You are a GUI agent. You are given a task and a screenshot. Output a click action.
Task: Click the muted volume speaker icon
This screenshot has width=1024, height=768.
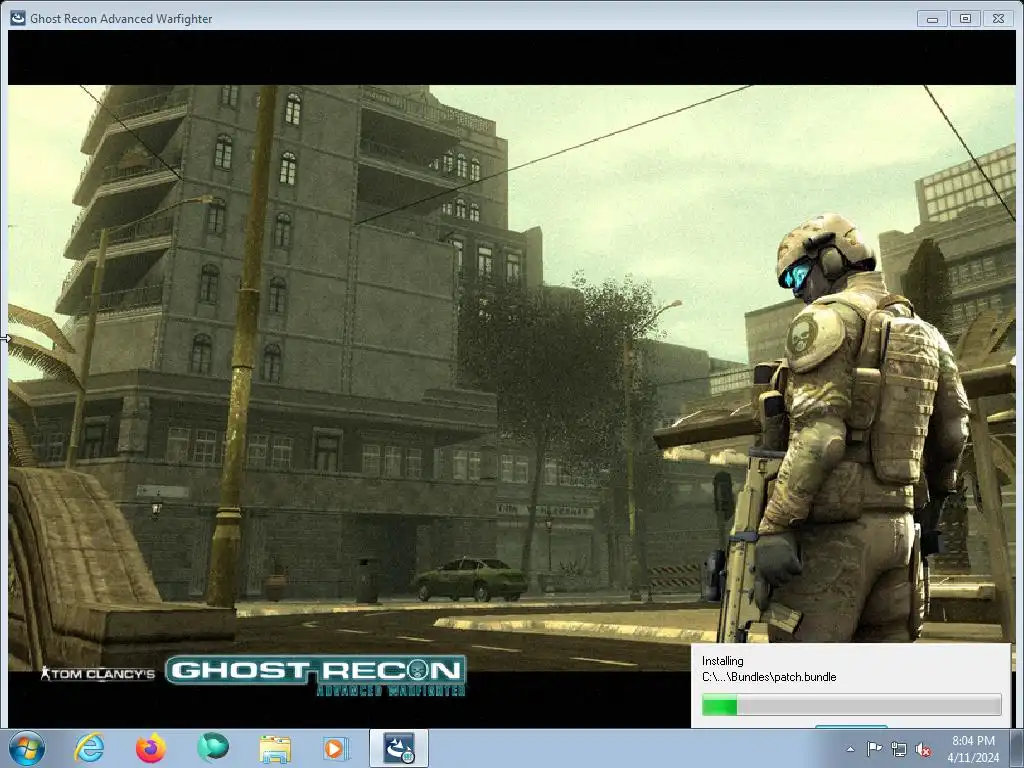point(923,749)
